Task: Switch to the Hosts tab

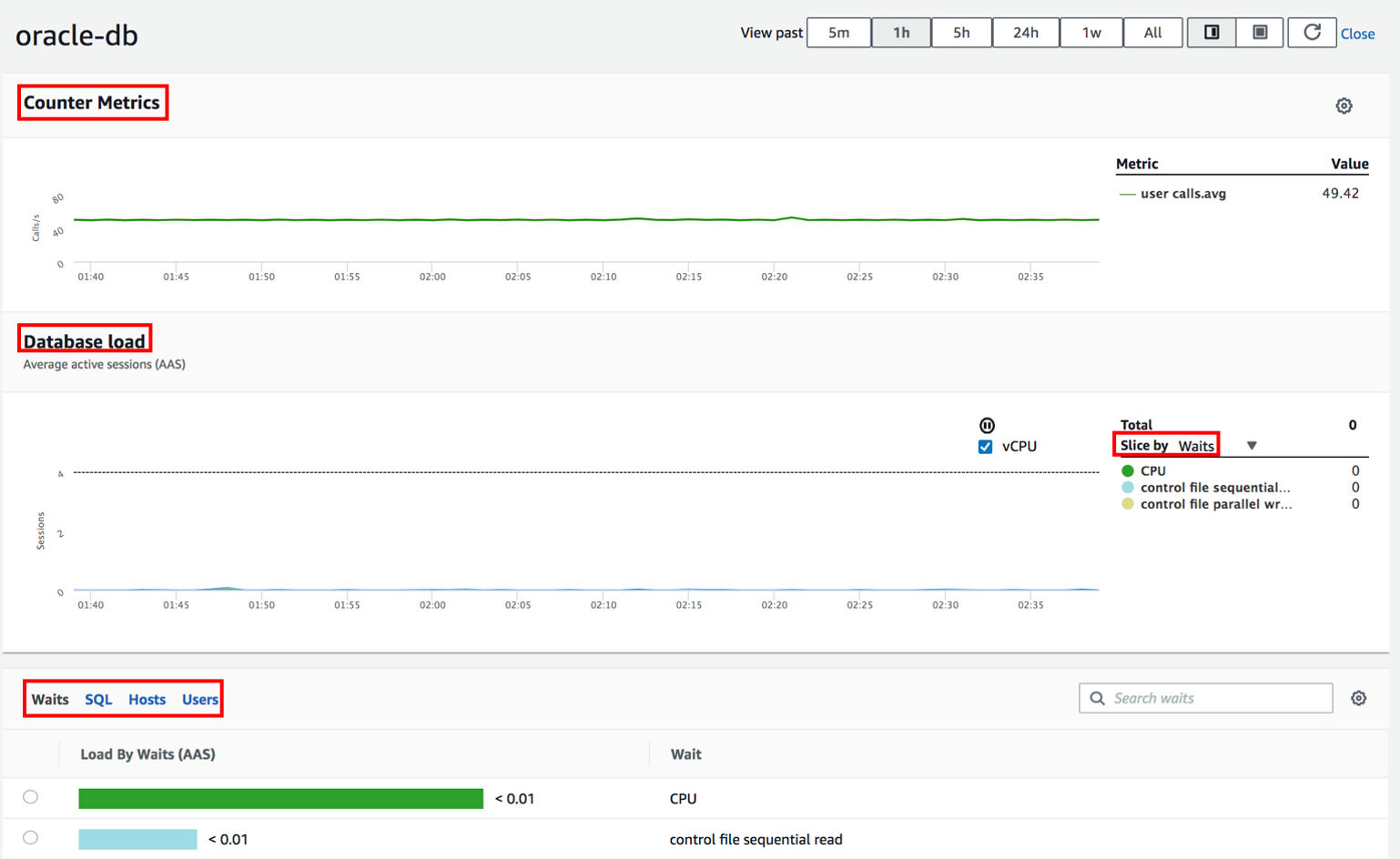Action: click(x=147, y=699)
